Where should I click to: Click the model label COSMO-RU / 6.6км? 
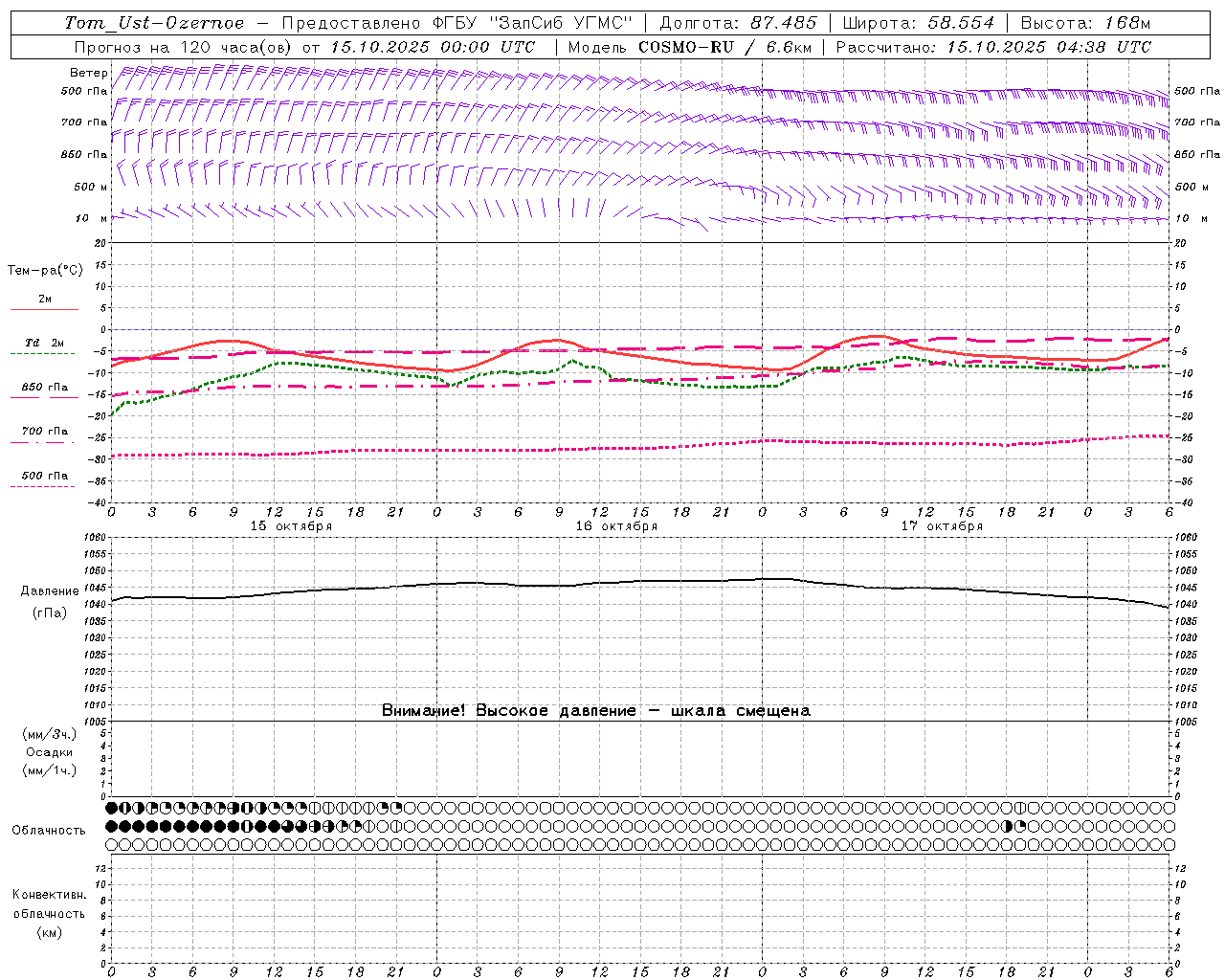tap(724, 47)
